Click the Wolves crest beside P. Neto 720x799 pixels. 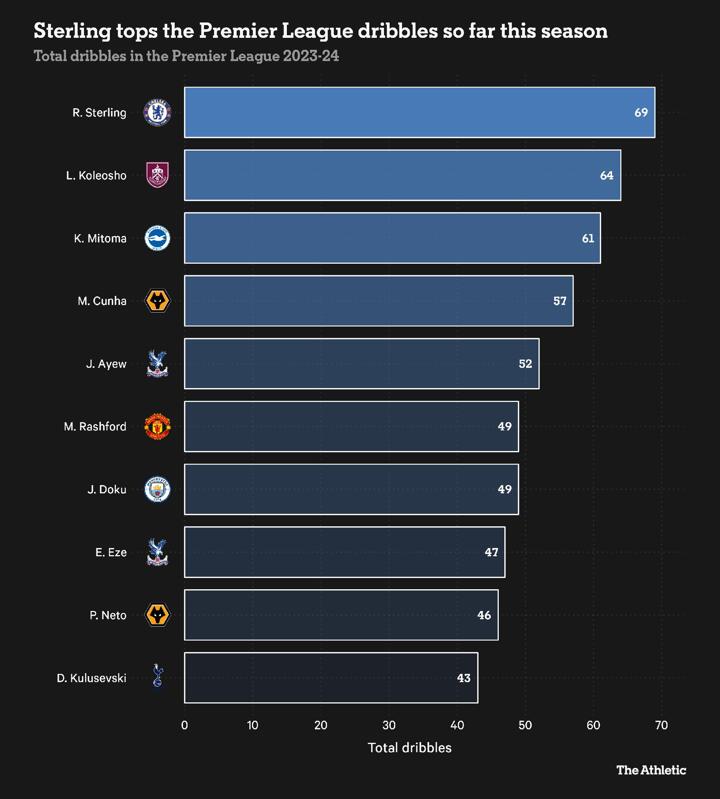tap(158, 615)
